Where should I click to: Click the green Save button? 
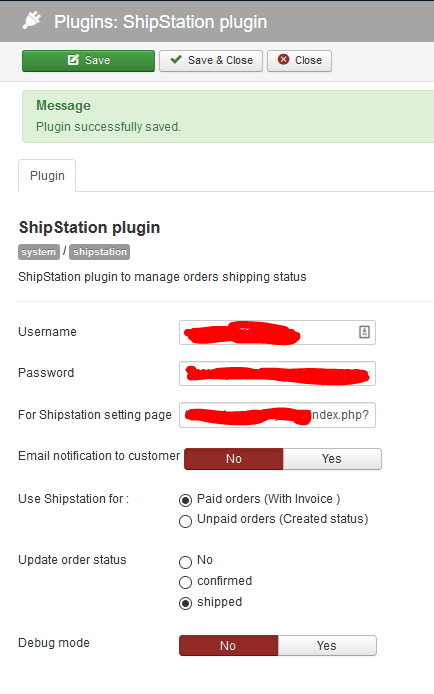(x=88, y=61)
